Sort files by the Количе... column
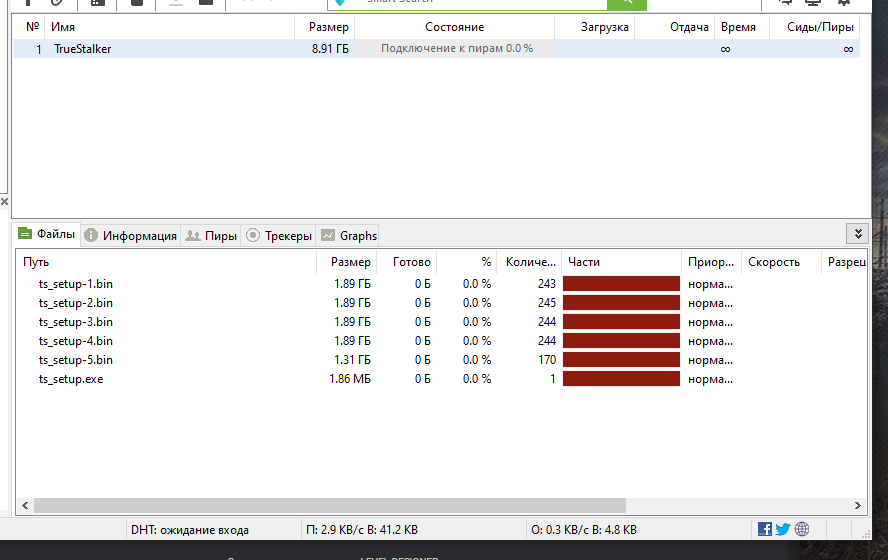The height and width of the screenshot is (560, 888). click(529, 262)
